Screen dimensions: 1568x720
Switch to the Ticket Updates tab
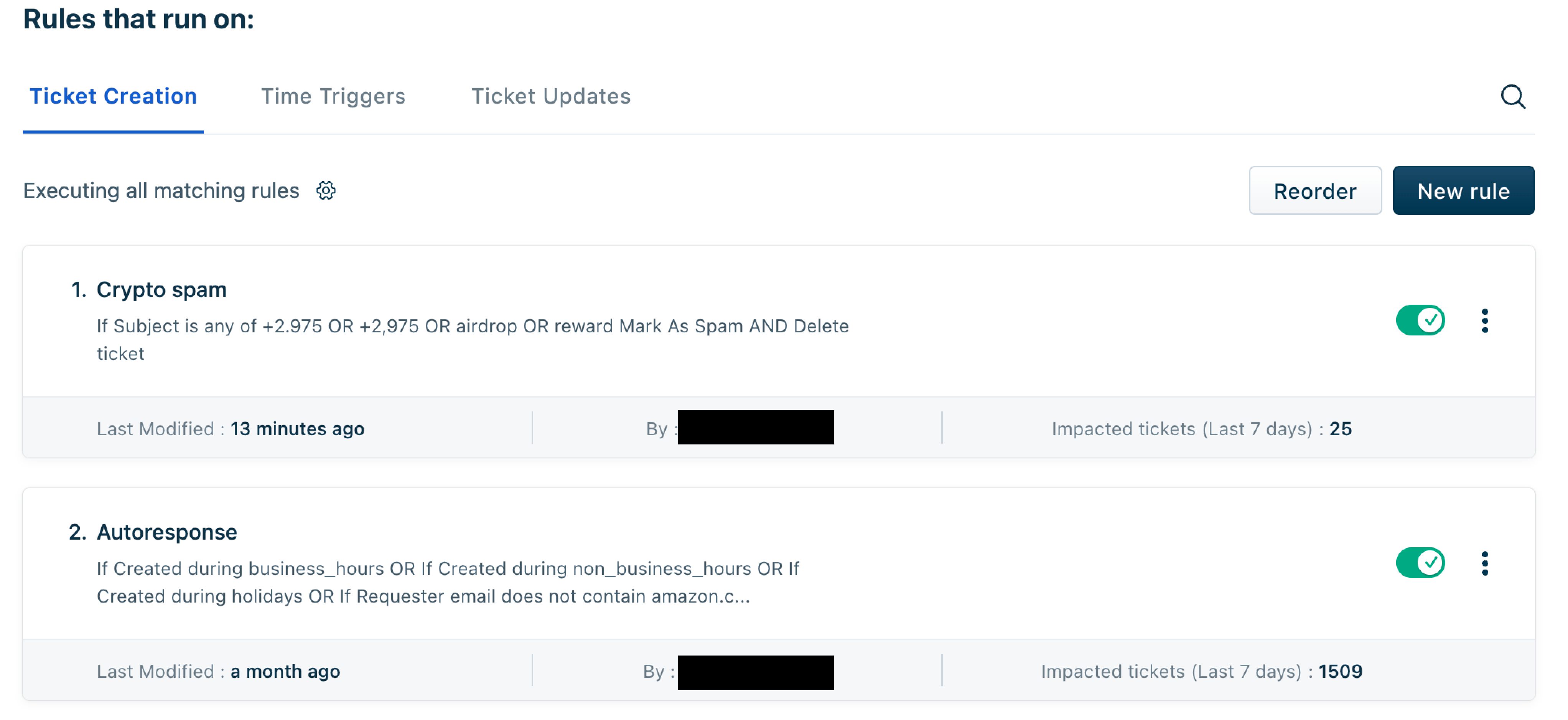pos(551,96)
